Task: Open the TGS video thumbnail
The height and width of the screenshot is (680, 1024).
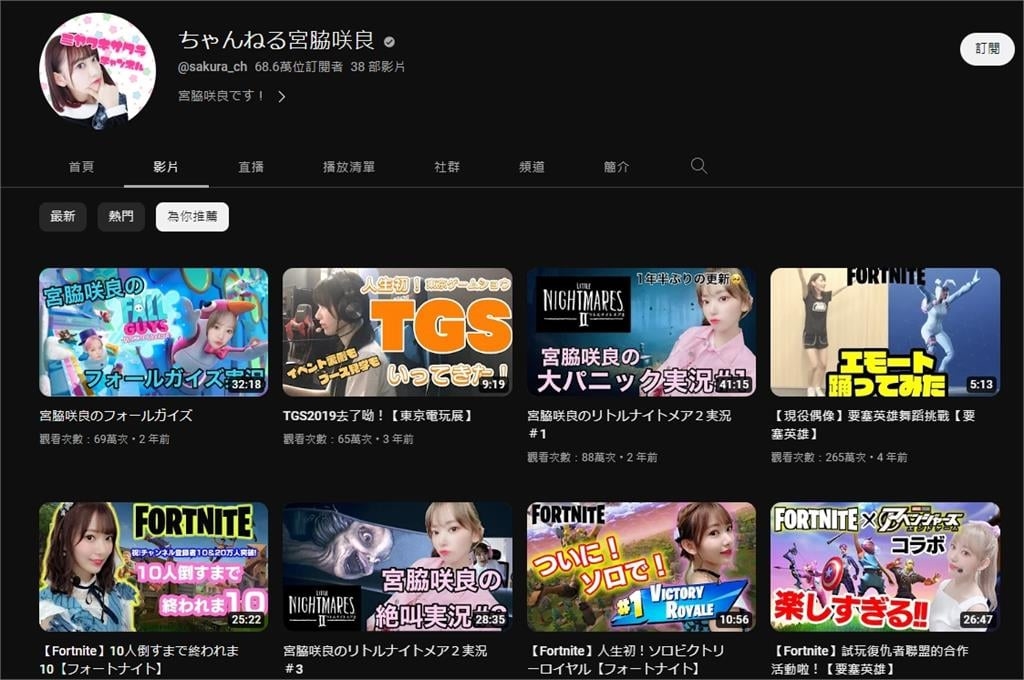Action: pos(397,332)
